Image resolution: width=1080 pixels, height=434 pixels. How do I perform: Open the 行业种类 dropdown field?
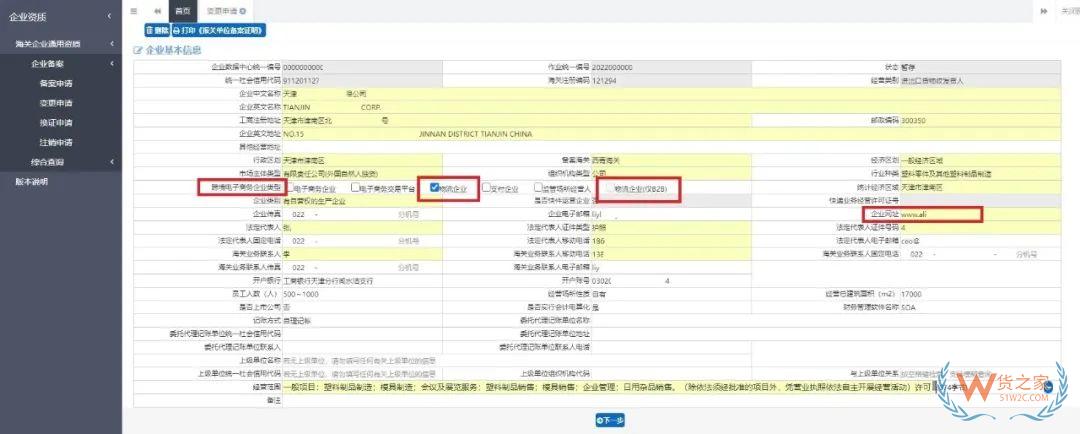click(x=980, y=174)
